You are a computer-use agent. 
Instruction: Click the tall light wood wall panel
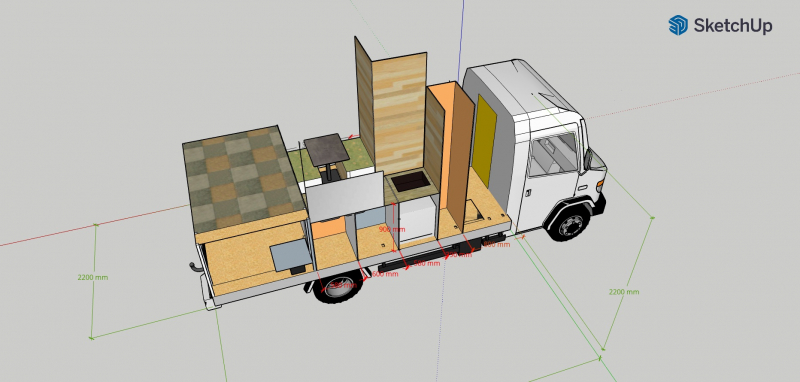click(x=399, y=113)
